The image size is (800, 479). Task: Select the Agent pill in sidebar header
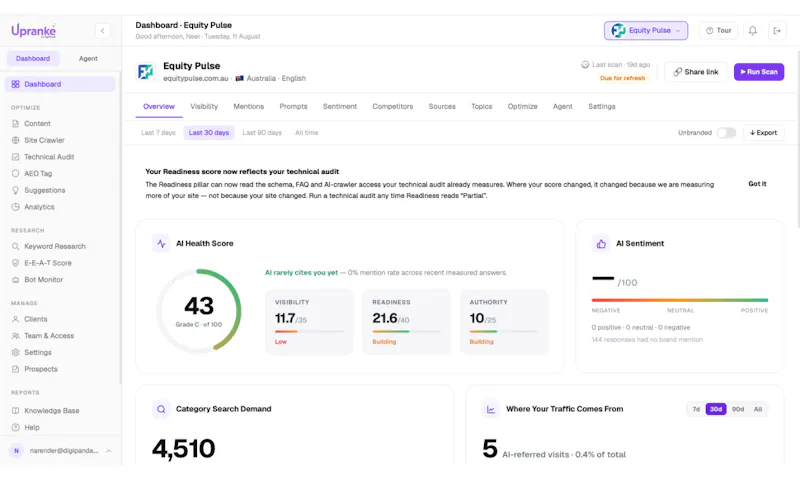(88, 59)
